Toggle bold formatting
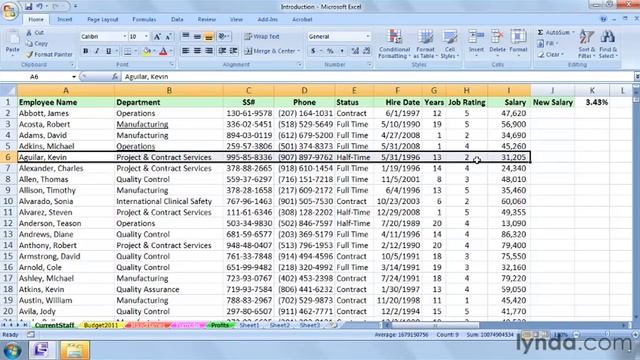This screenshot has width=640, height=360. coord(86,51)
